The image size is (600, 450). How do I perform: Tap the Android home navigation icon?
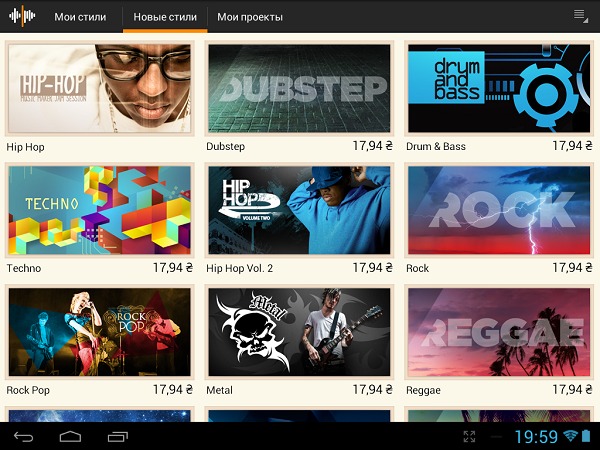[x=70, y=437]
